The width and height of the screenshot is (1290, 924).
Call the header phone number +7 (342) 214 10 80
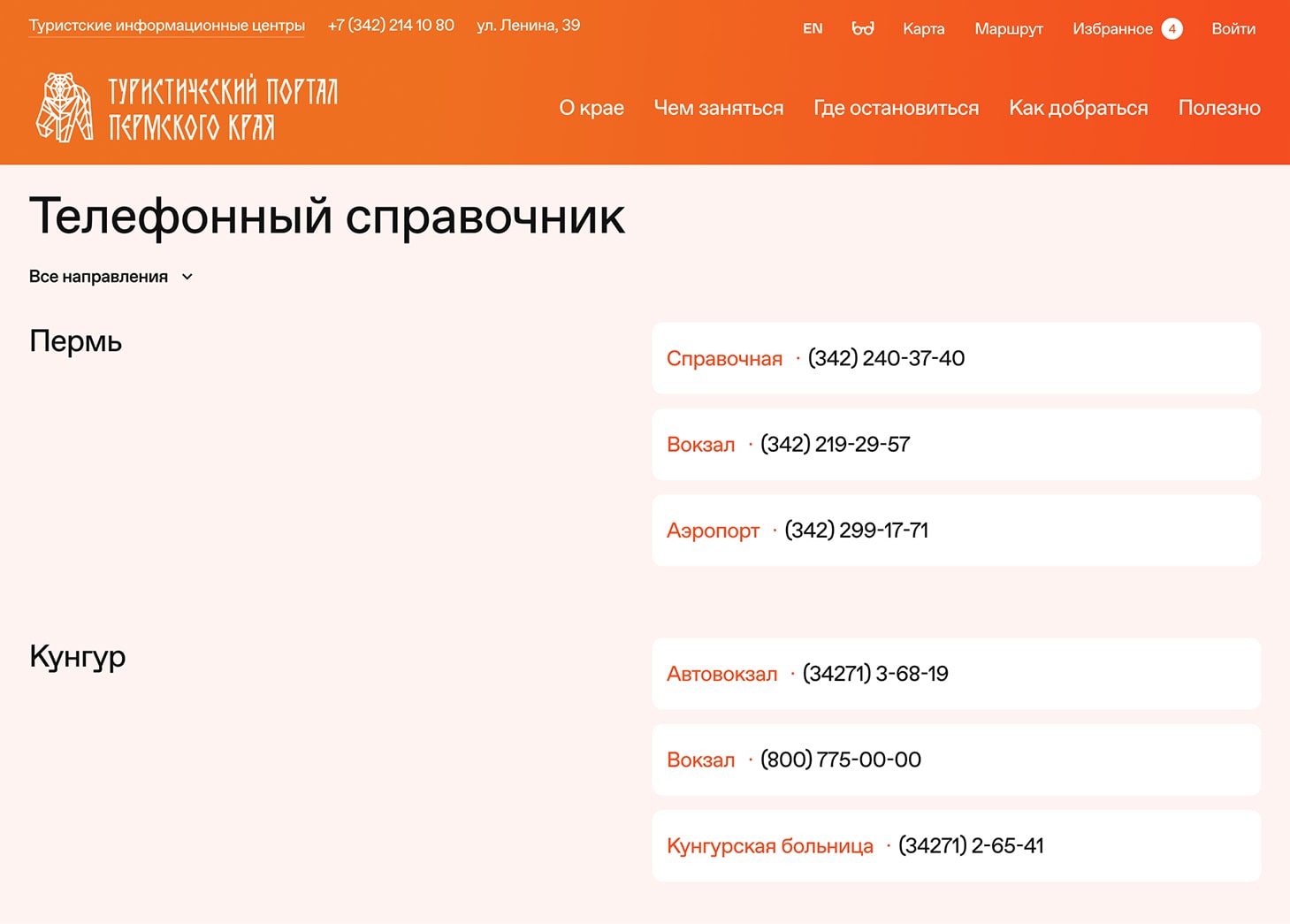tap(391, 26)
